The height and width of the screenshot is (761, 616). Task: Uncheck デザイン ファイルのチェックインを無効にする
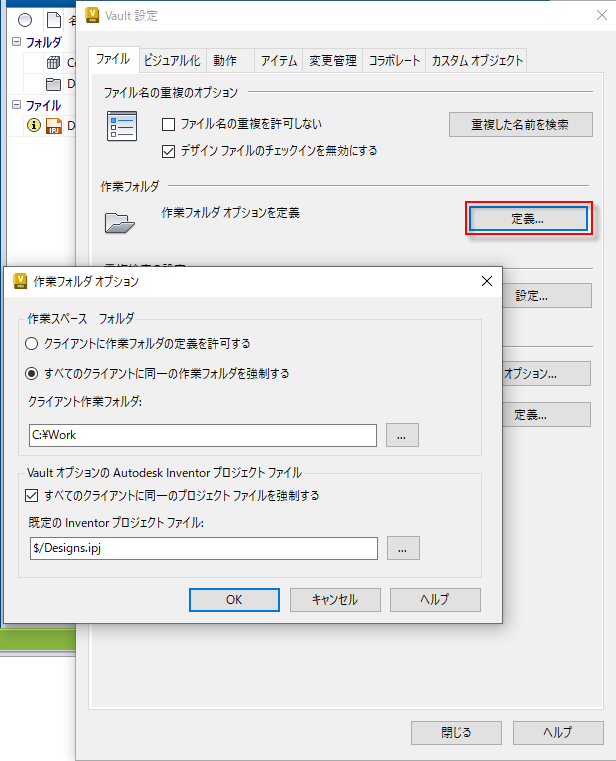168,151
